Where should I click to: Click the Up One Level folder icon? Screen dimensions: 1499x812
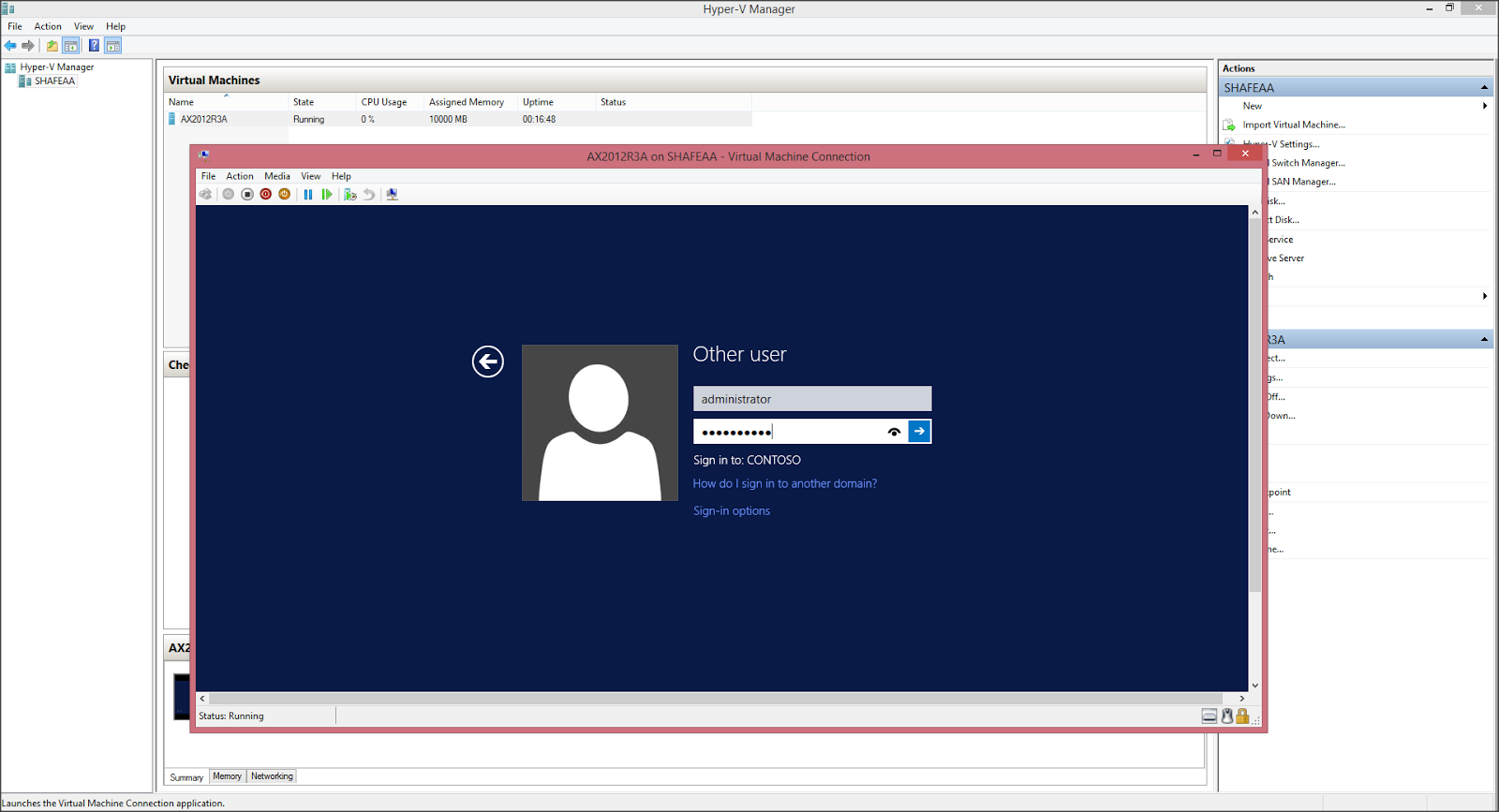(x=52, y=45)
